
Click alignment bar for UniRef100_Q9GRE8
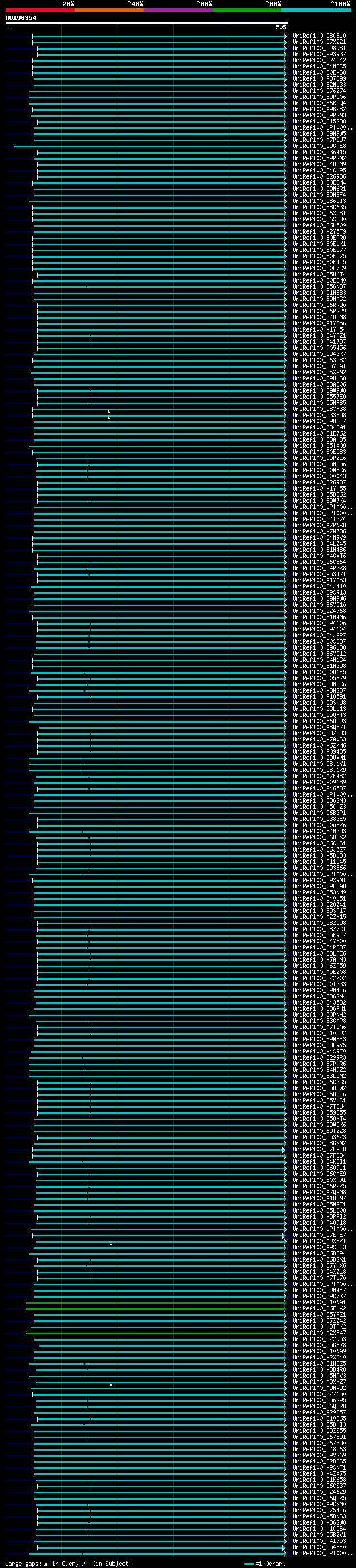(x=150, y=146)
